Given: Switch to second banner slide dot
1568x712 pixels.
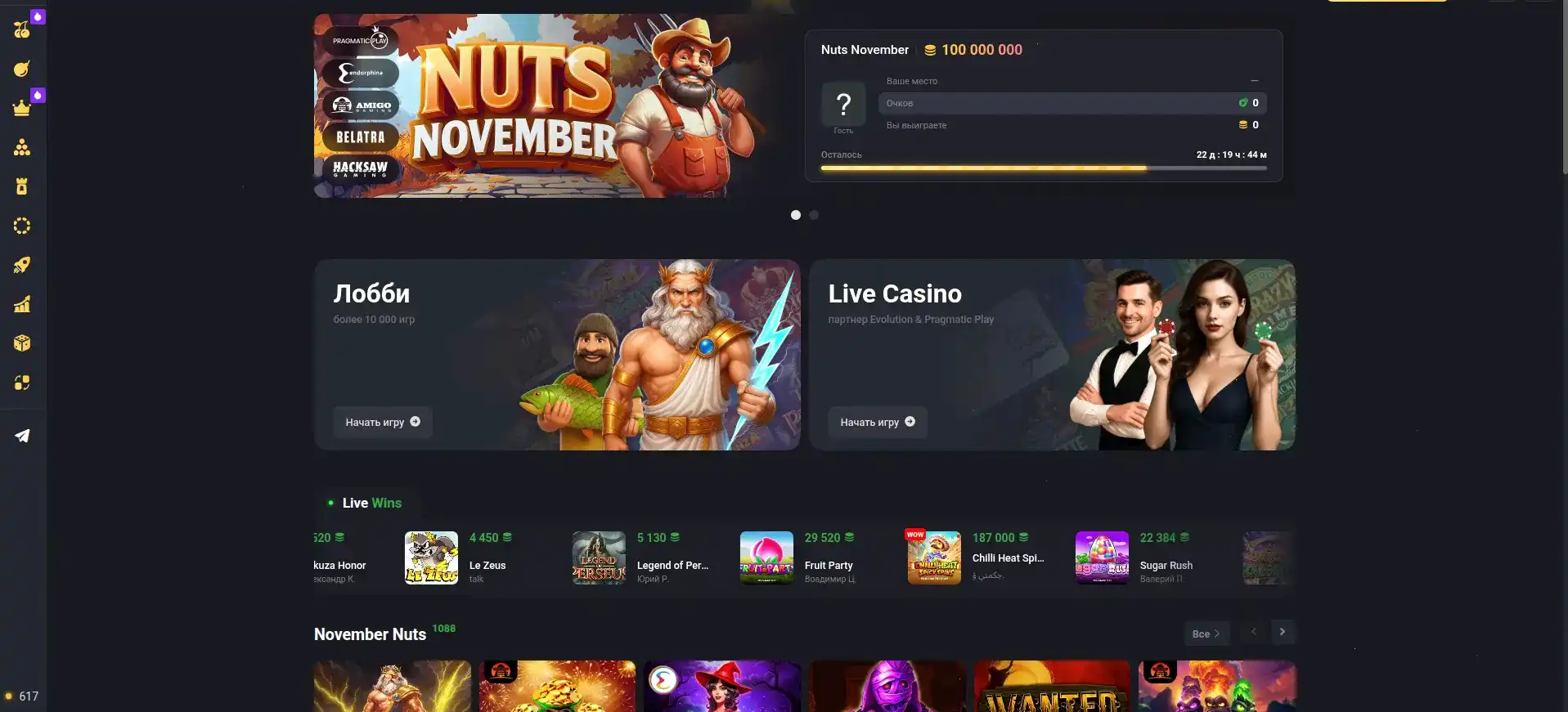Looking at the screenshot, I should pyautogui.click(x=814, y=215).
